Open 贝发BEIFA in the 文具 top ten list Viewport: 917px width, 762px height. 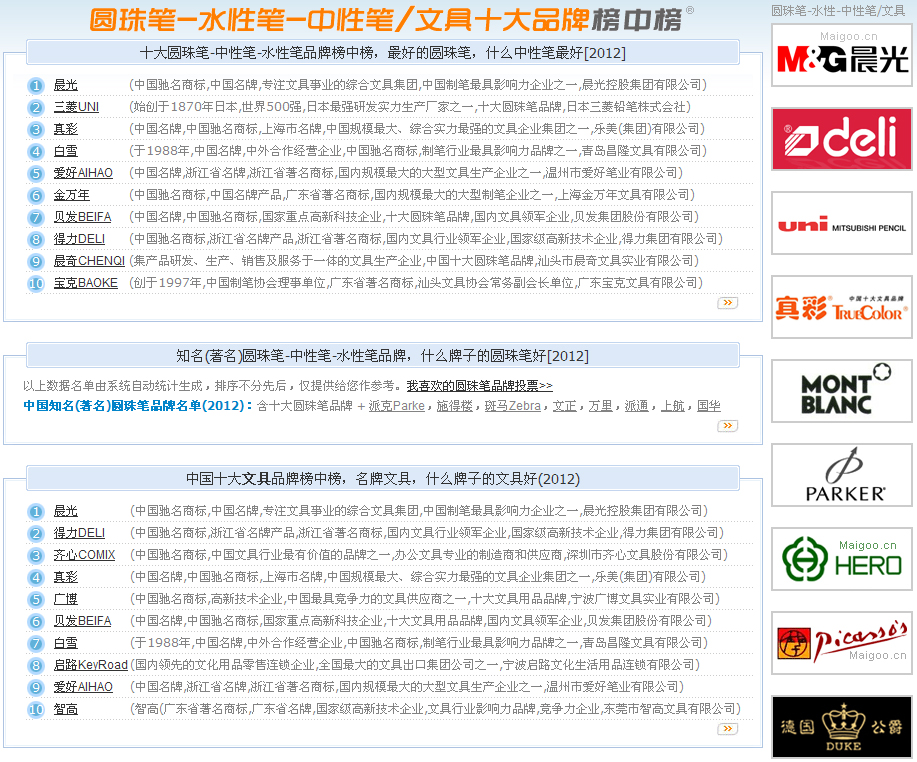pos(82,621)
